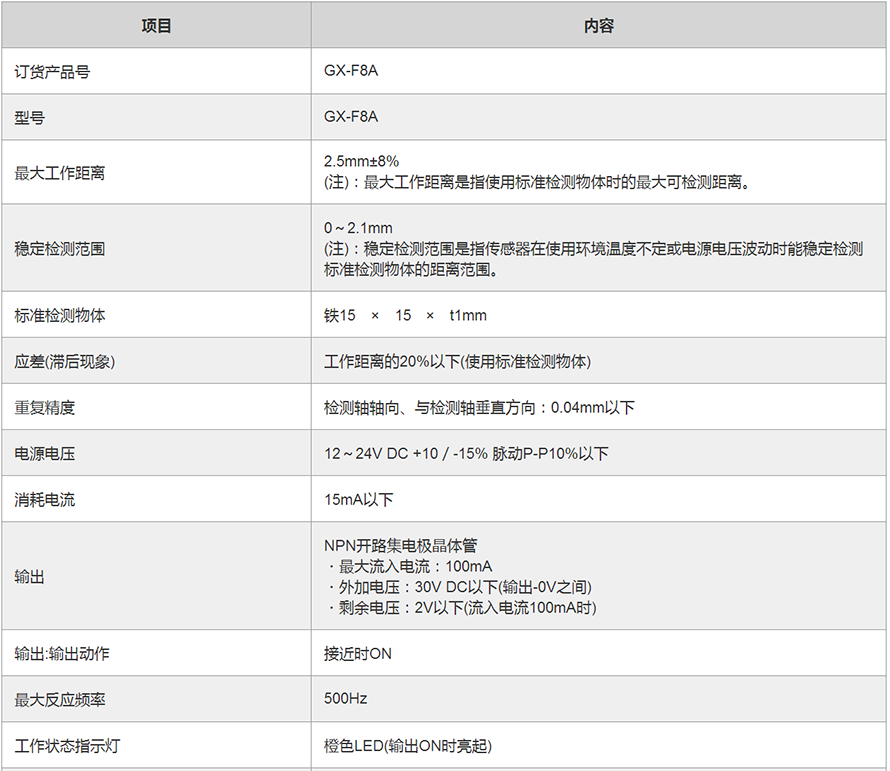Select the 应差(滞后现象) label cell
Viewport: 890px width, 771px height.
click(64, 362)
